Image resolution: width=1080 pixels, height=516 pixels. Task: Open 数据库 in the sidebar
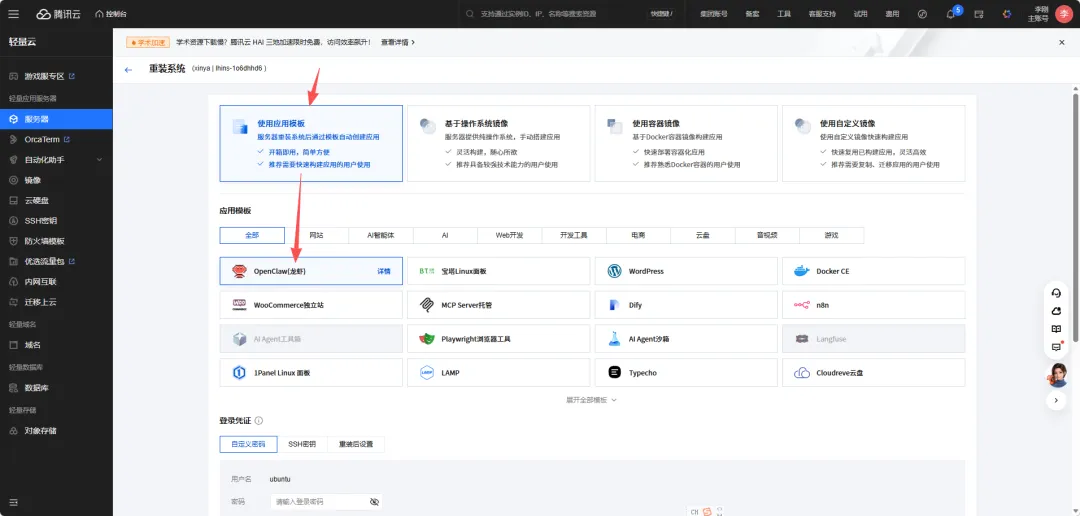56,388
